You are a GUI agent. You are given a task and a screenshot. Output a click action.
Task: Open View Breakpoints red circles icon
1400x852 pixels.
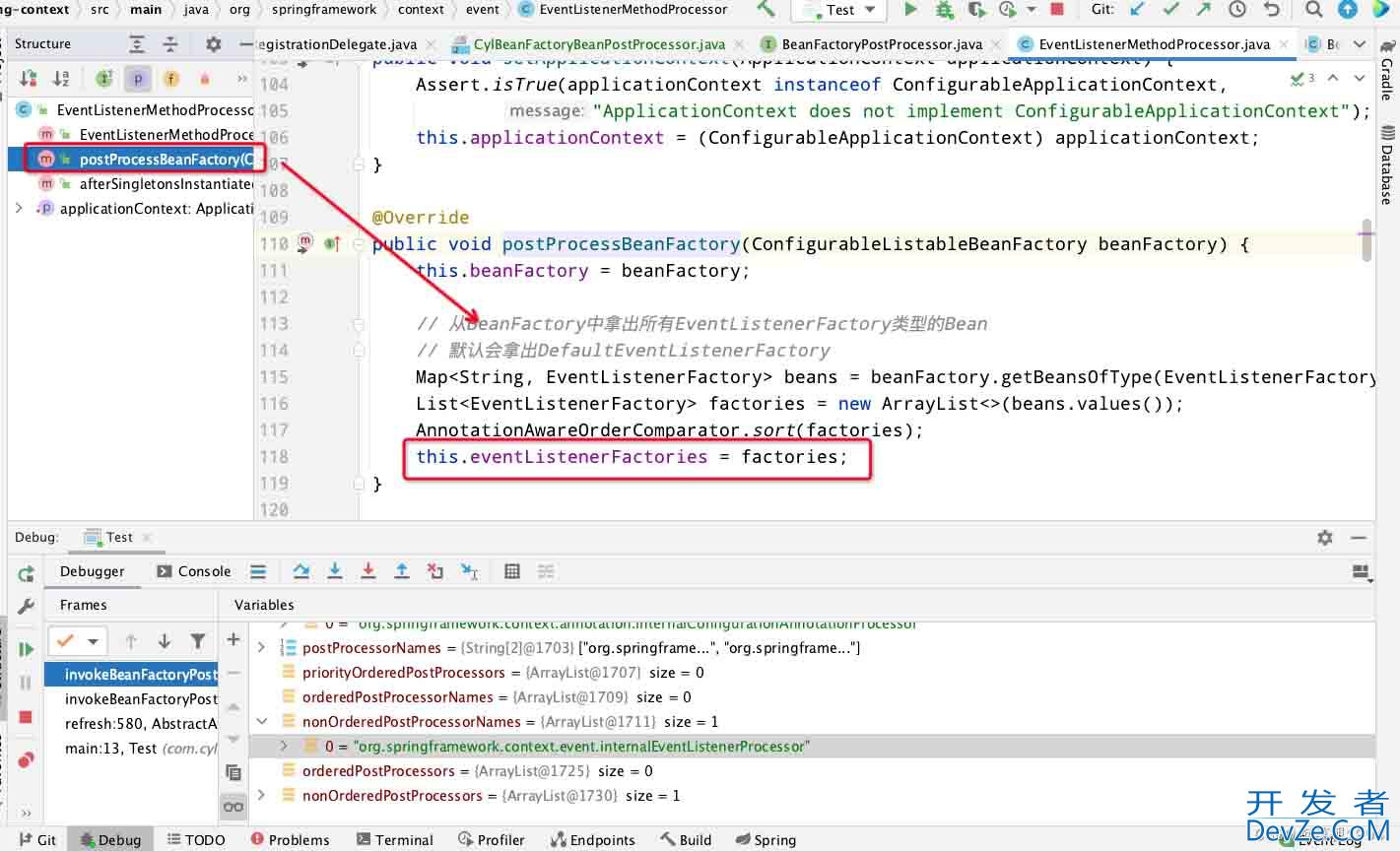(x=27, y=759)
